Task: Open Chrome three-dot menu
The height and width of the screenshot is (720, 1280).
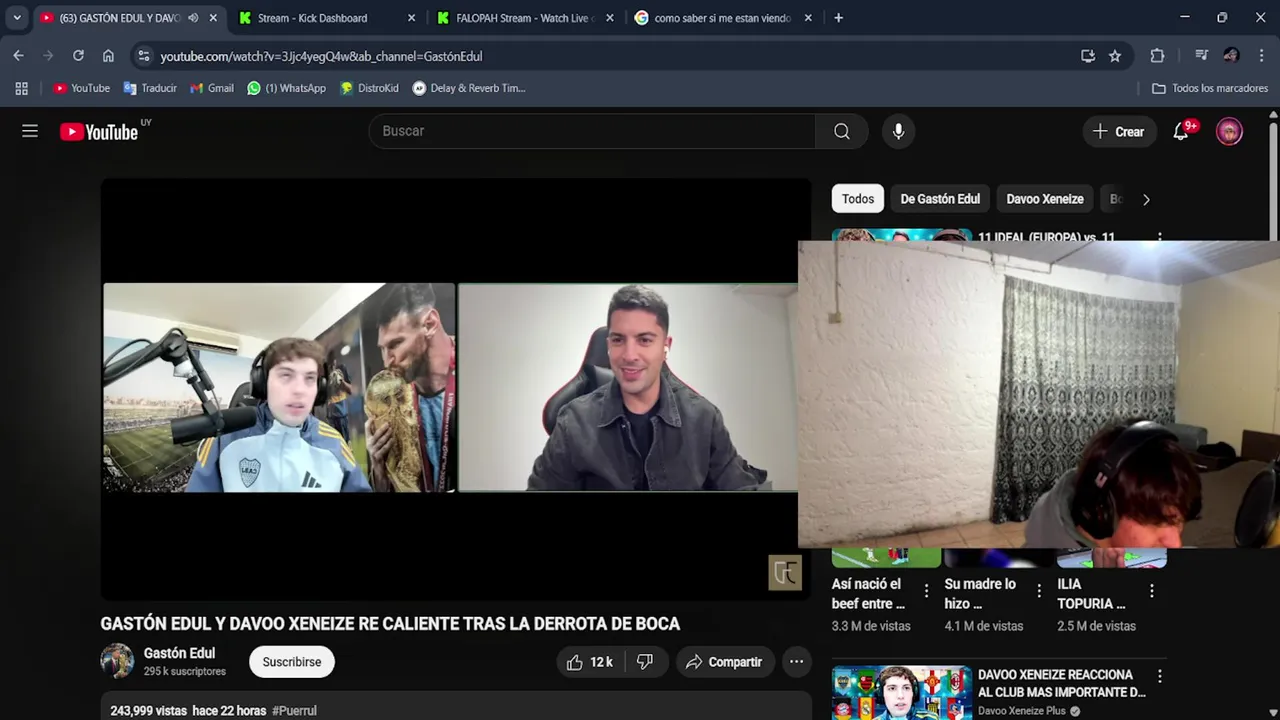Action: 1261,56
